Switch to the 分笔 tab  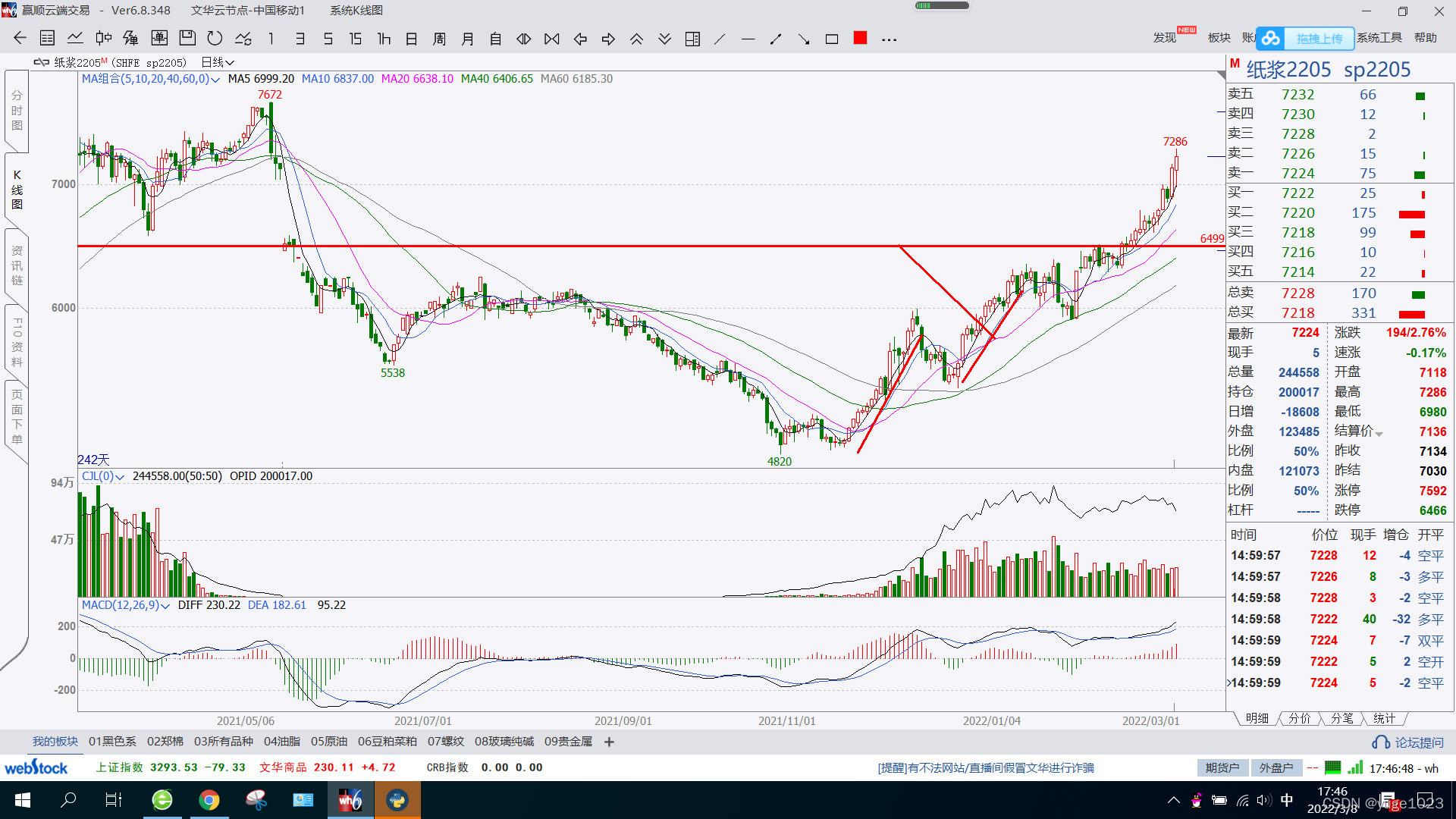(1342, 718)
